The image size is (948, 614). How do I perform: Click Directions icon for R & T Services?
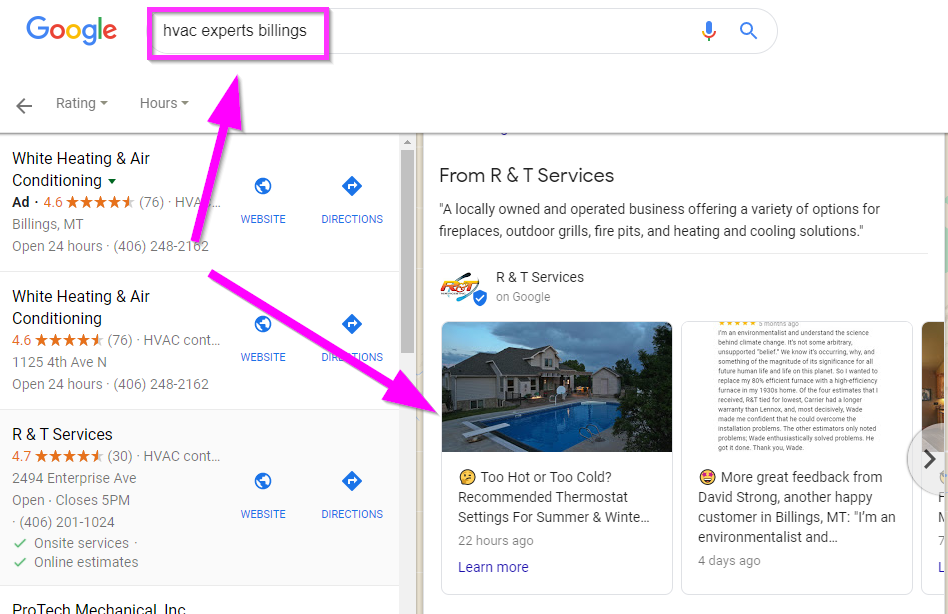[x=352, y=481]
